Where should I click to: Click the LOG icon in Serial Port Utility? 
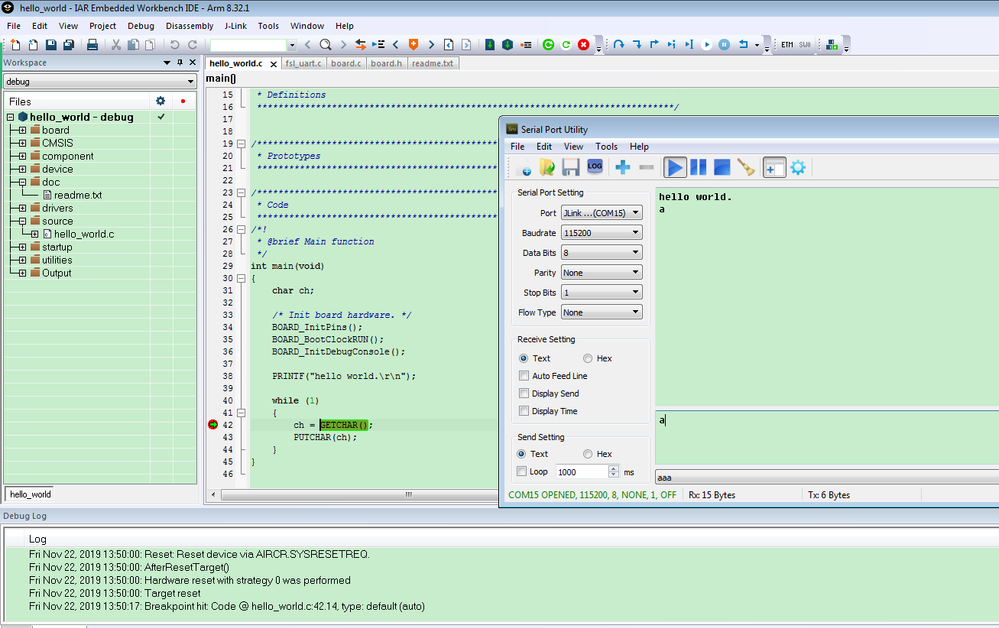[595, 167]
